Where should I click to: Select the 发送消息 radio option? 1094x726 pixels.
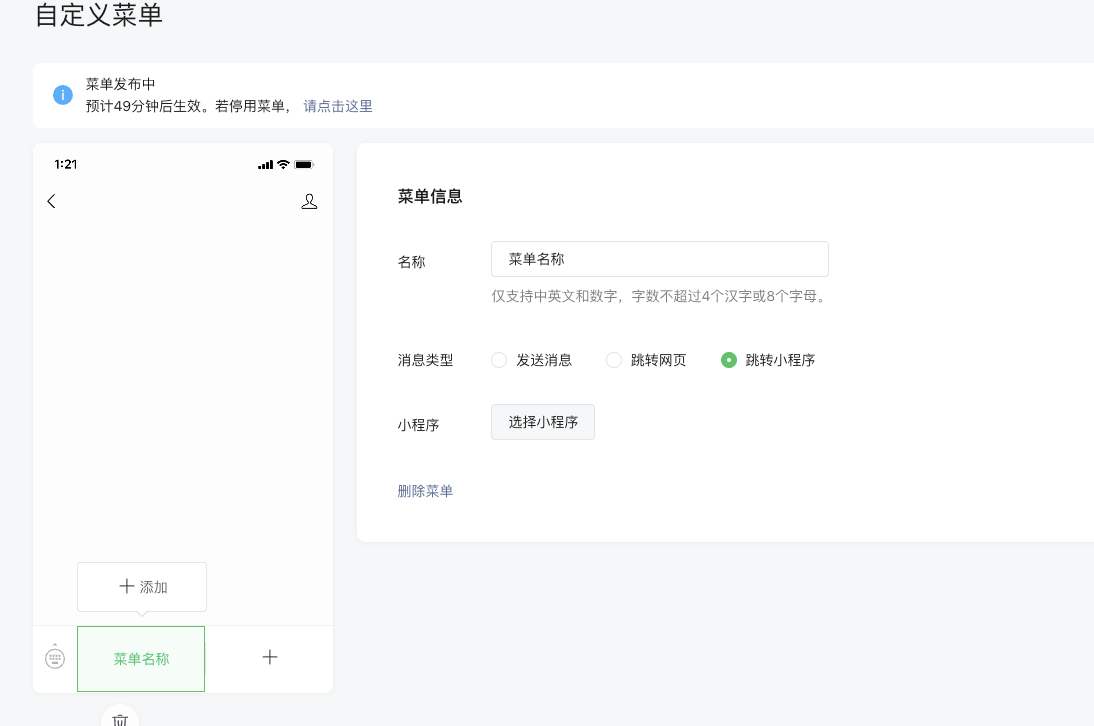click(499, 360)
